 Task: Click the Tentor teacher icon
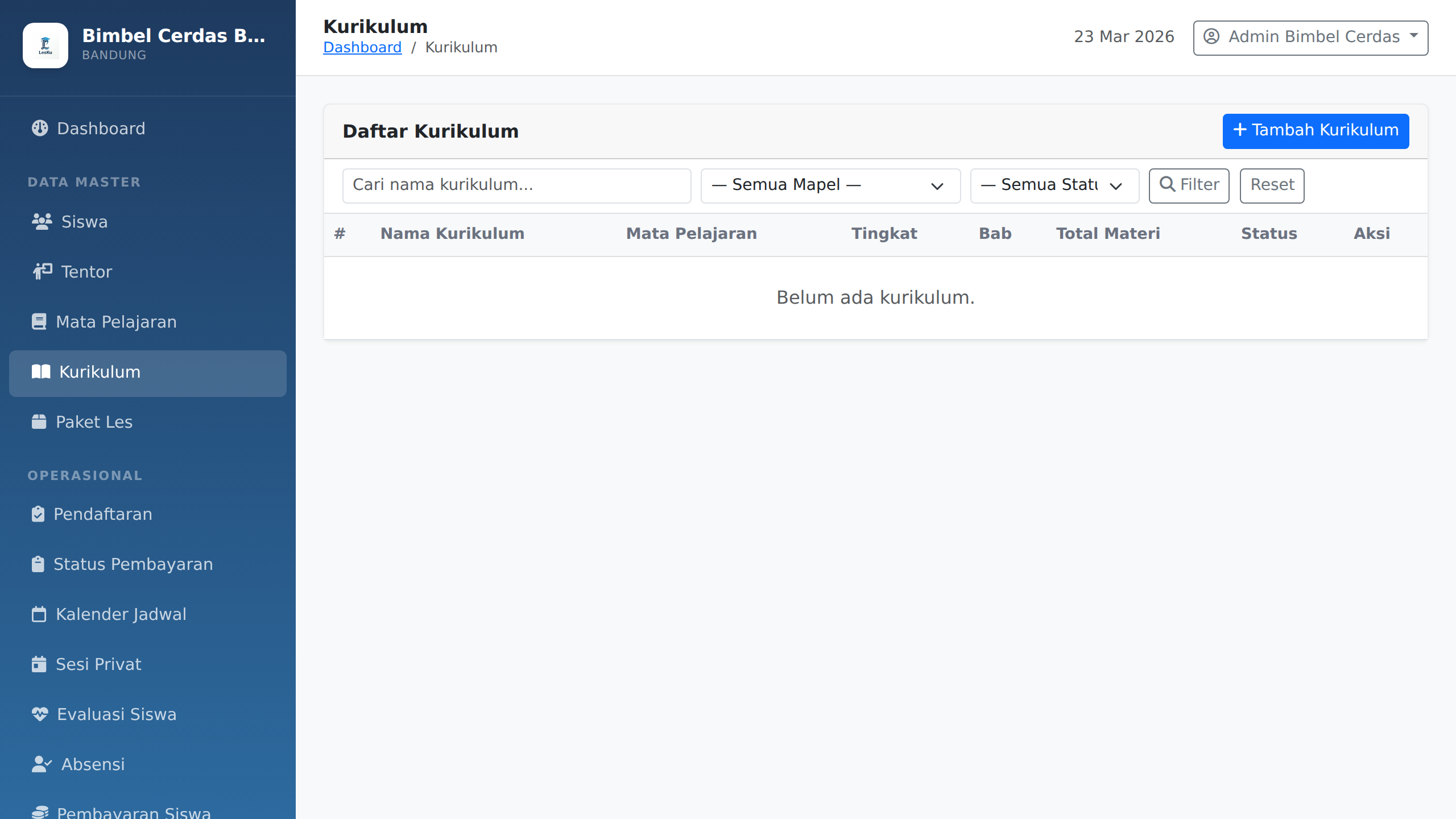point(42,272)
